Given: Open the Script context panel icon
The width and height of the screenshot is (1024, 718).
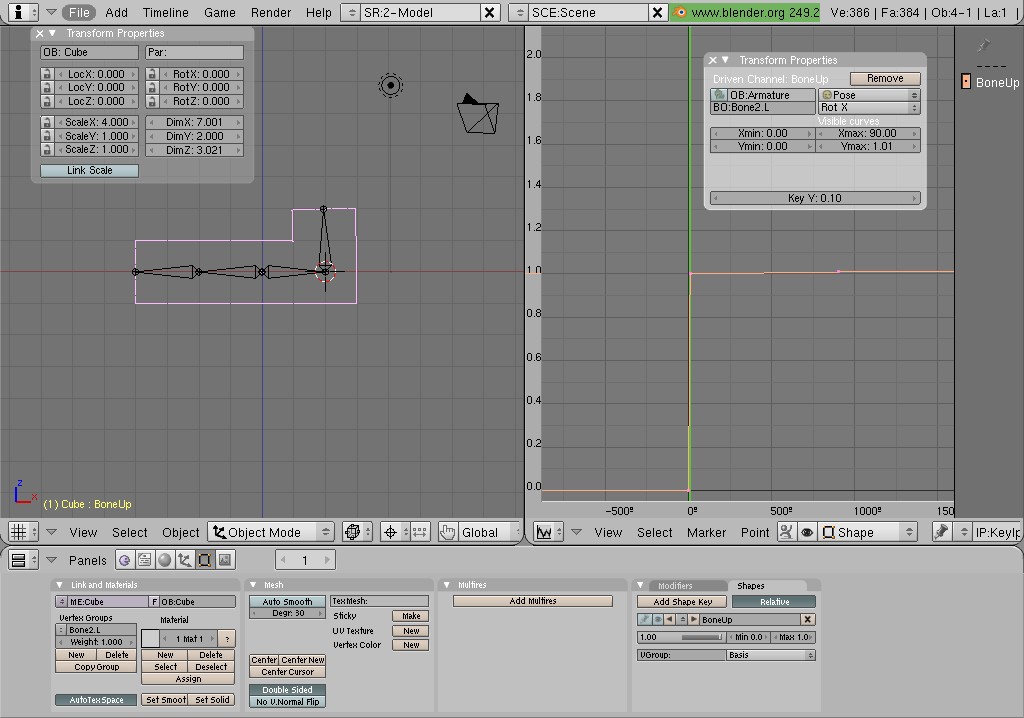Looking at the screenshot, I should pyautogui.click(x=144, y=560).
